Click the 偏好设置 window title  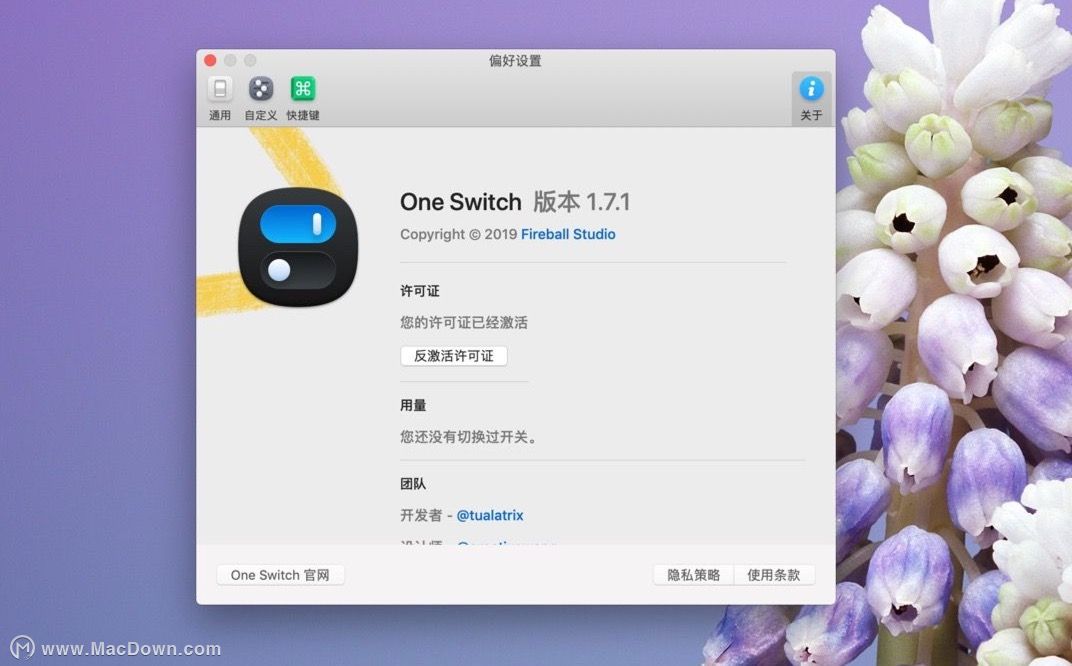515,61
